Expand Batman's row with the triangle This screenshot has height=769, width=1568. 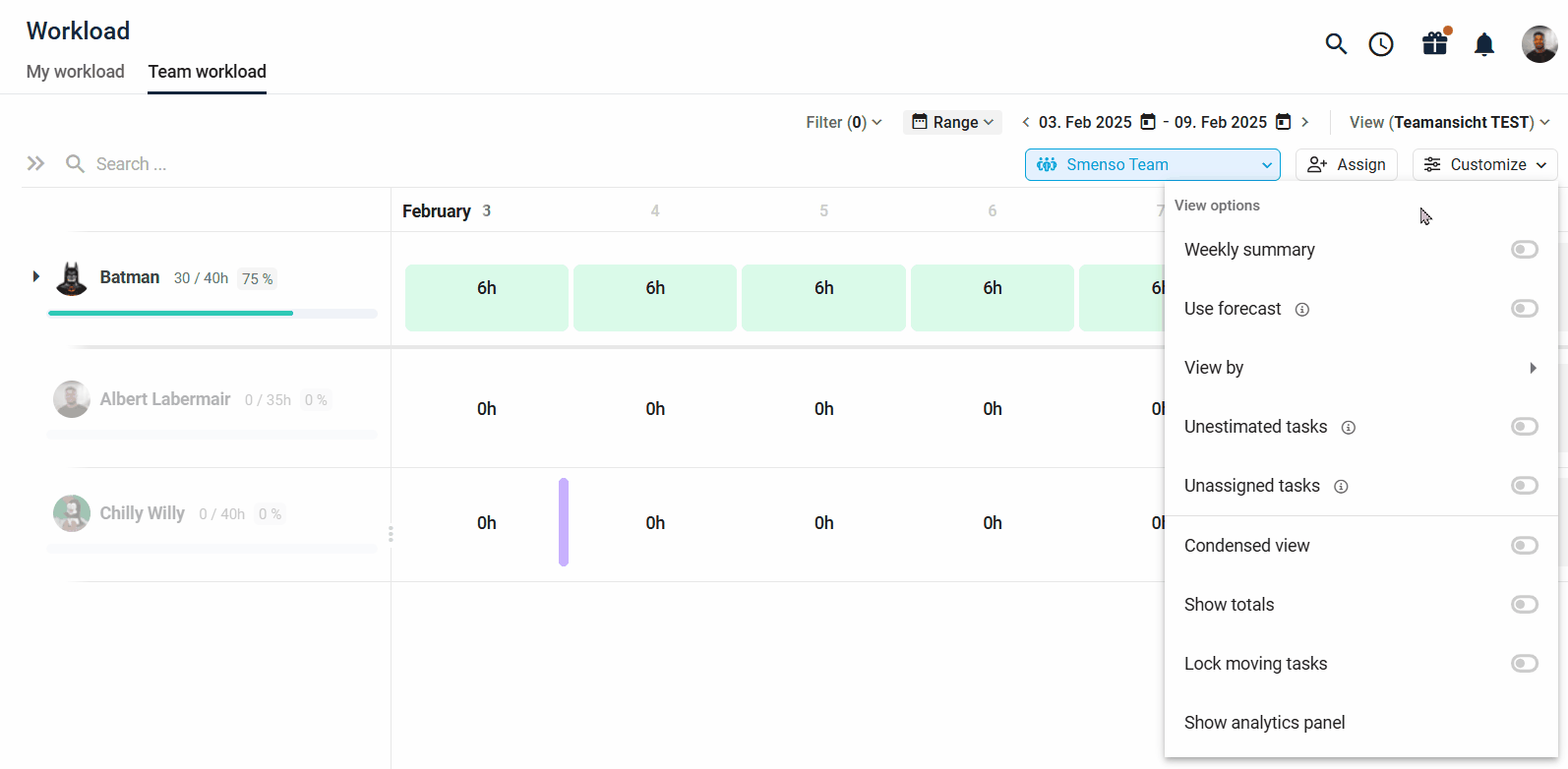coord(36,277)
